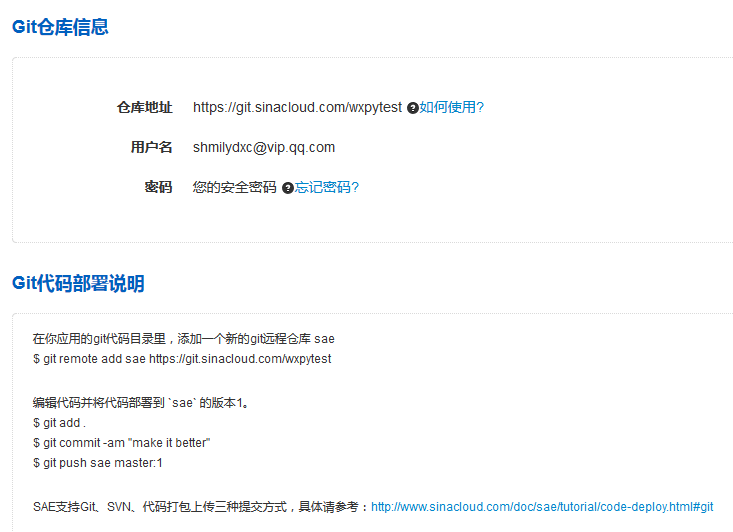
Task: Click the 仓库地址 label
Action: 144,108
